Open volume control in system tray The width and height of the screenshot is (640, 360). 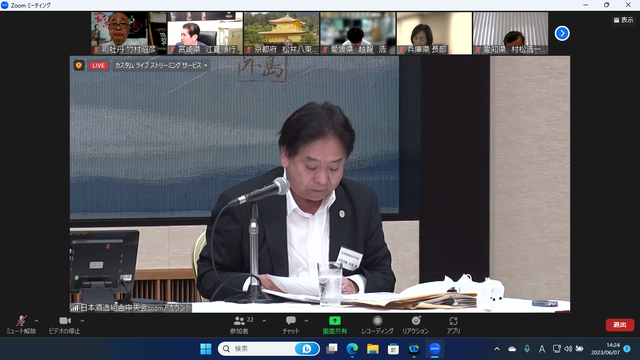tap(568, 349)
